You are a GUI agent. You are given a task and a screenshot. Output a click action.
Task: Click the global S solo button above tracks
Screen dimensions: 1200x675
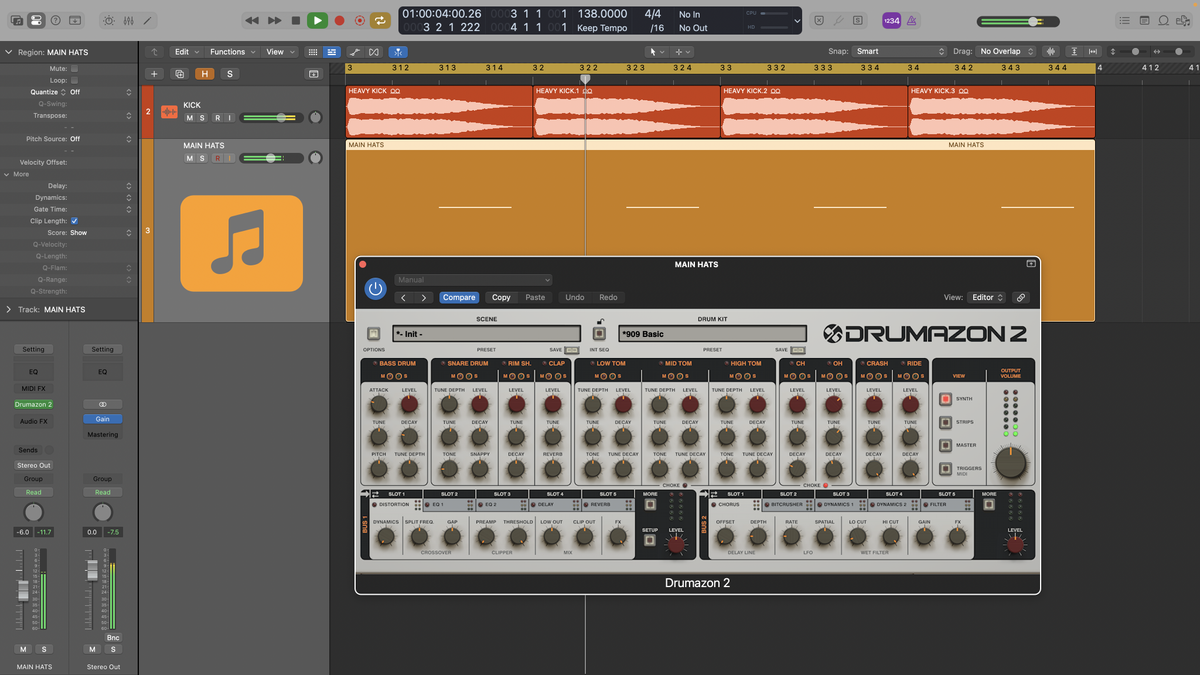(229, 73)
